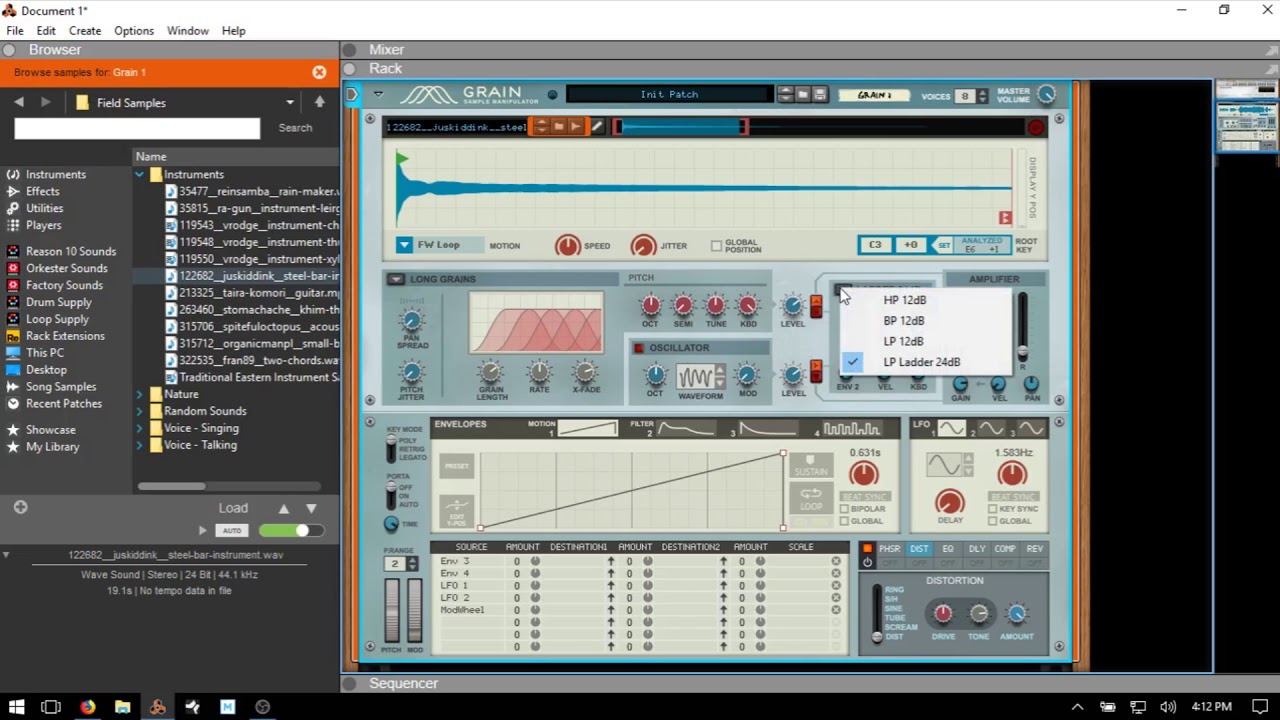The image size is (1280, 720).
Task: Open the FW Loop playback mode dropdown
Action: [404, 245]
